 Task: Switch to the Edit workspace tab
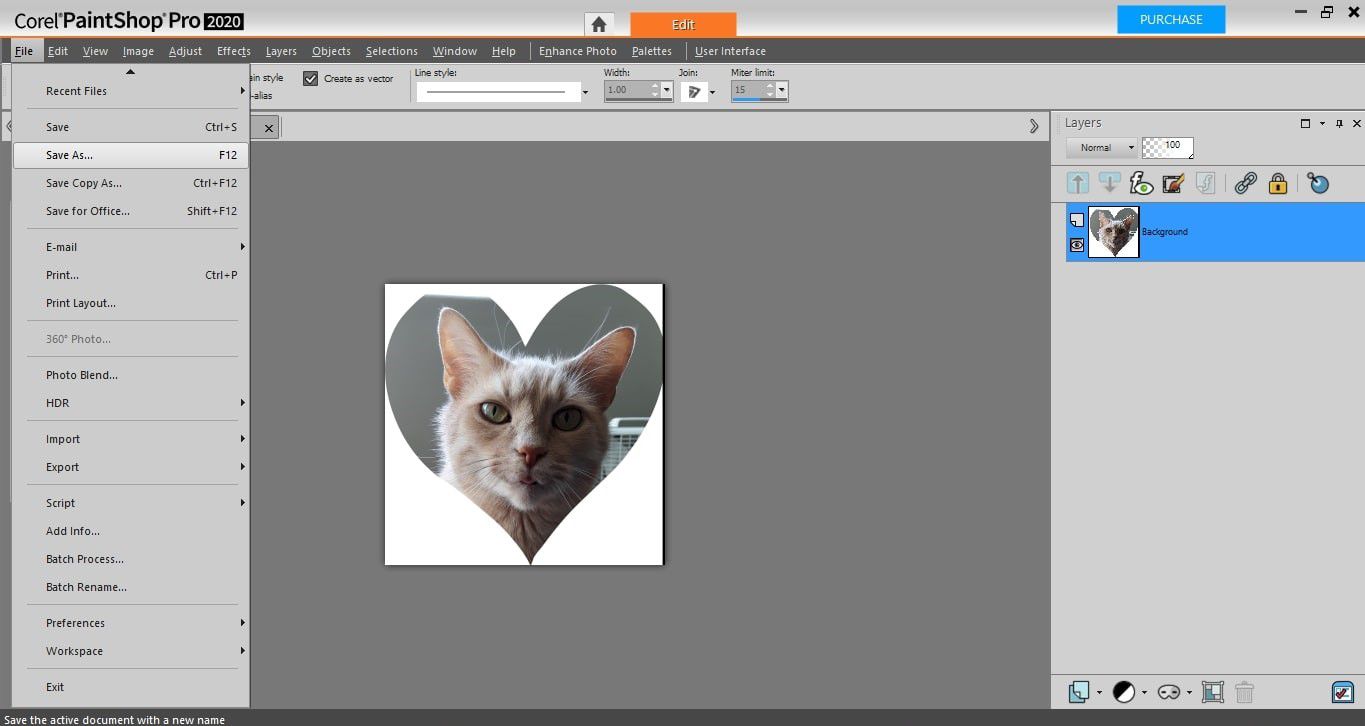[x=683, y=24]
